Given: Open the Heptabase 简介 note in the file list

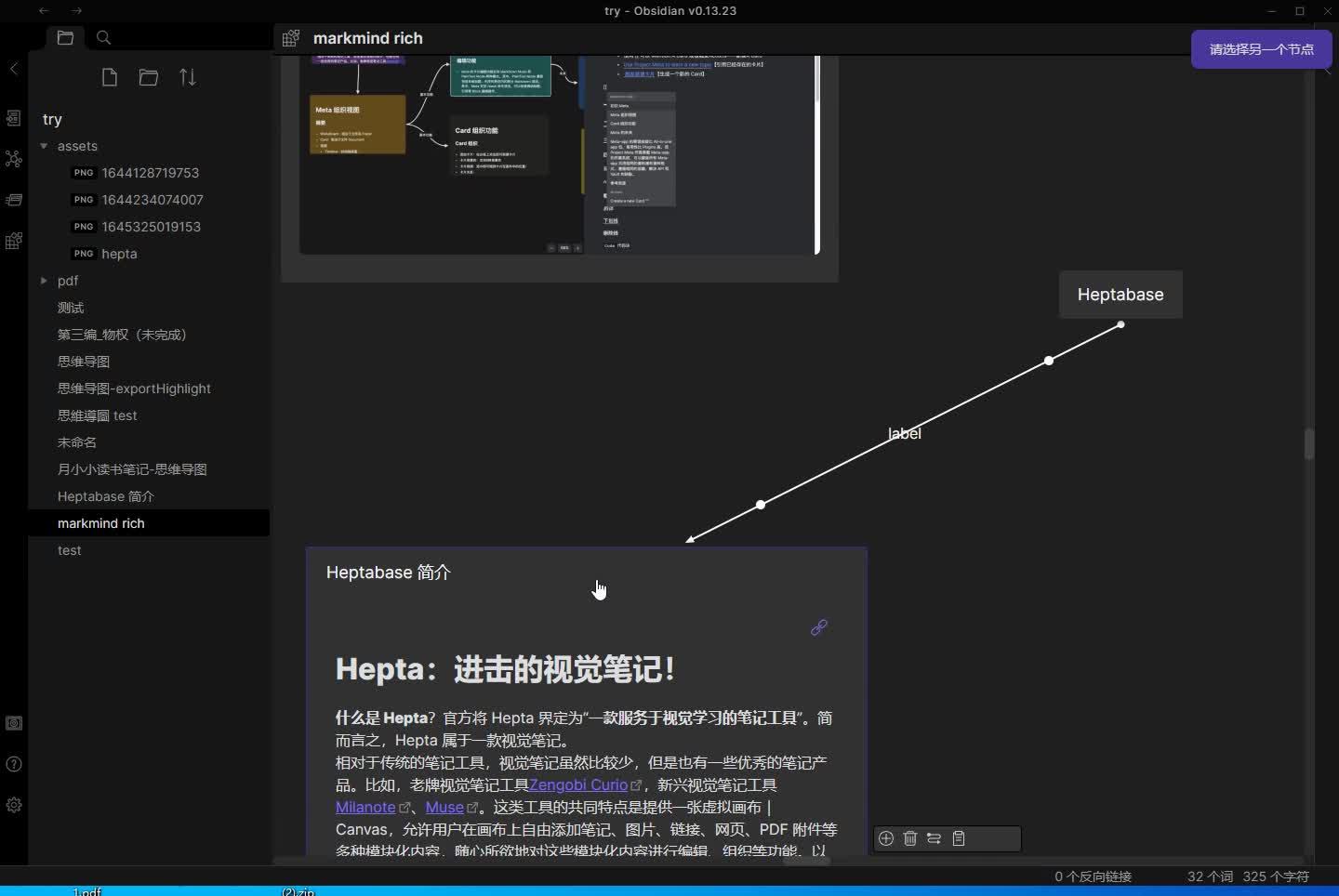Looking at the screenshot, I should 105,496.
